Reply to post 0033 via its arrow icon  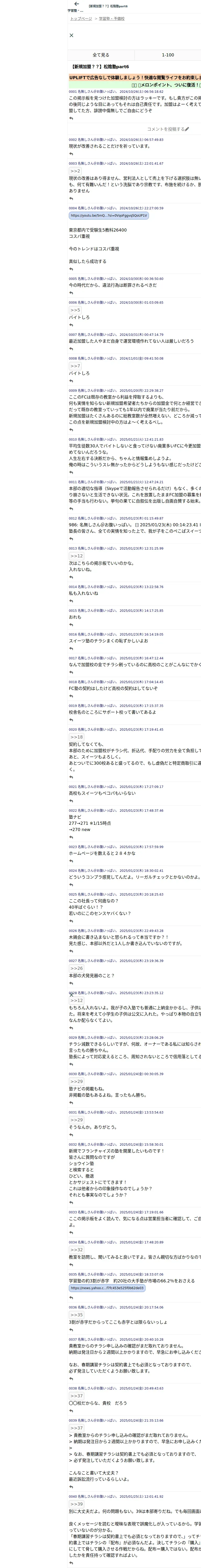click(x=71, y=1233)
